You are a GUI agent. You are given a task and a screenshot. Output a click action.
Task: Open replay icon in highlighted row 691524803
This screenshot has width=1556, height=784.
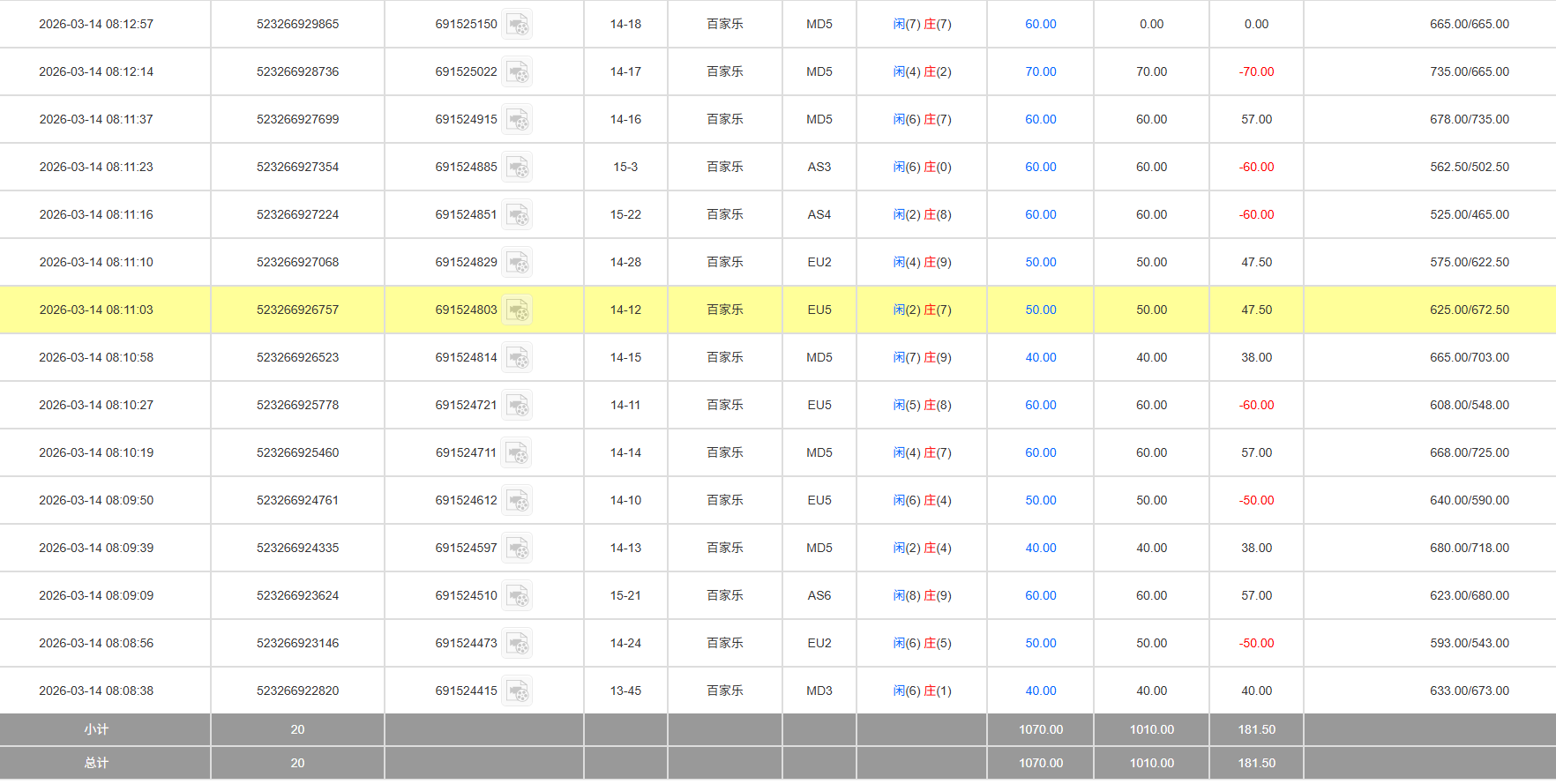(x=517, y=310)
